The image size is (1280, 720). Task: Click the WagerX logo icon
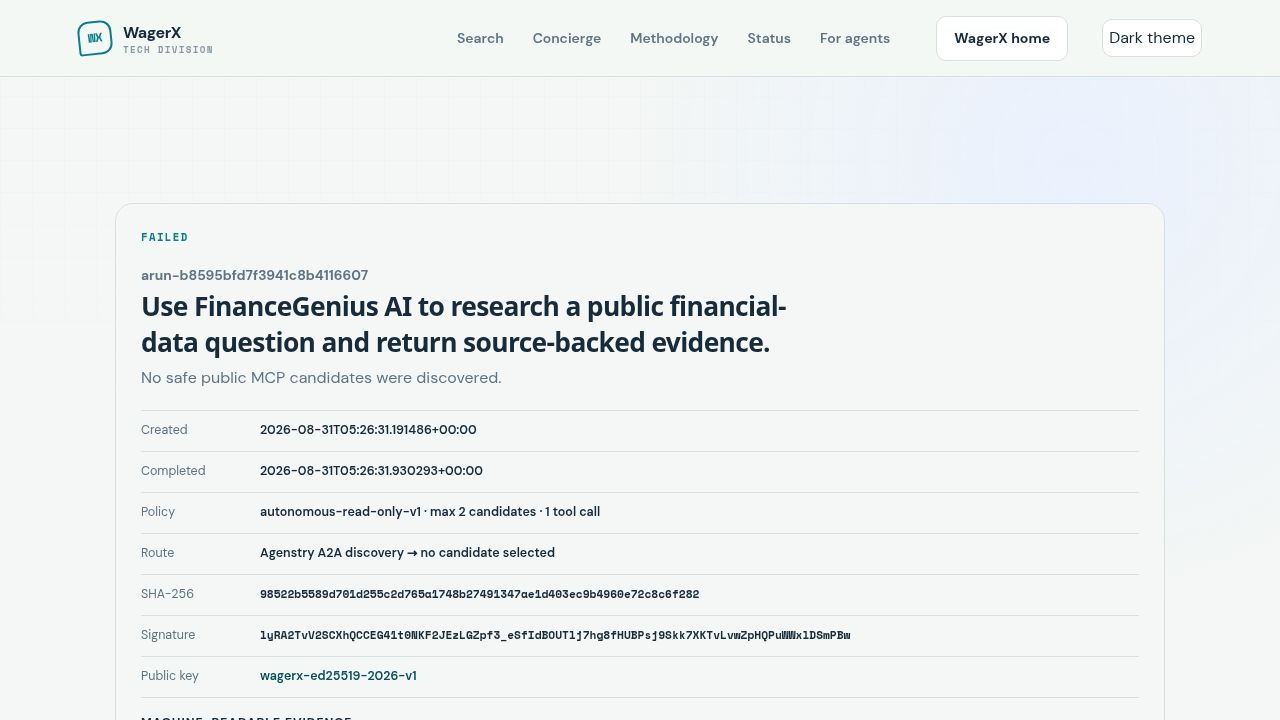coord(95,38)
